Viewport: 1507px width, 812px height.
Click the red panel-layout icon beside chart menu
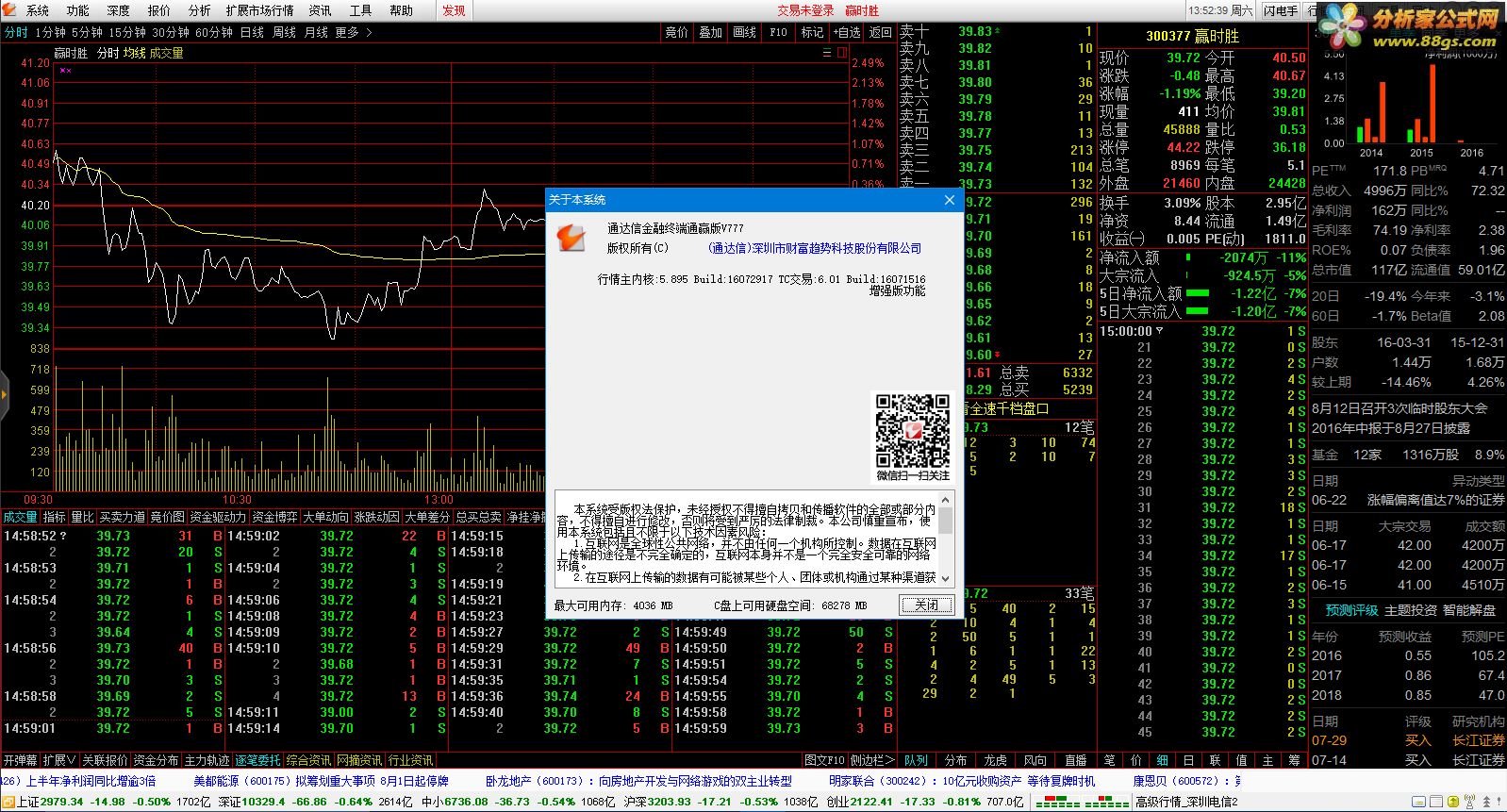pyautogui.click(x=842, y=54)
